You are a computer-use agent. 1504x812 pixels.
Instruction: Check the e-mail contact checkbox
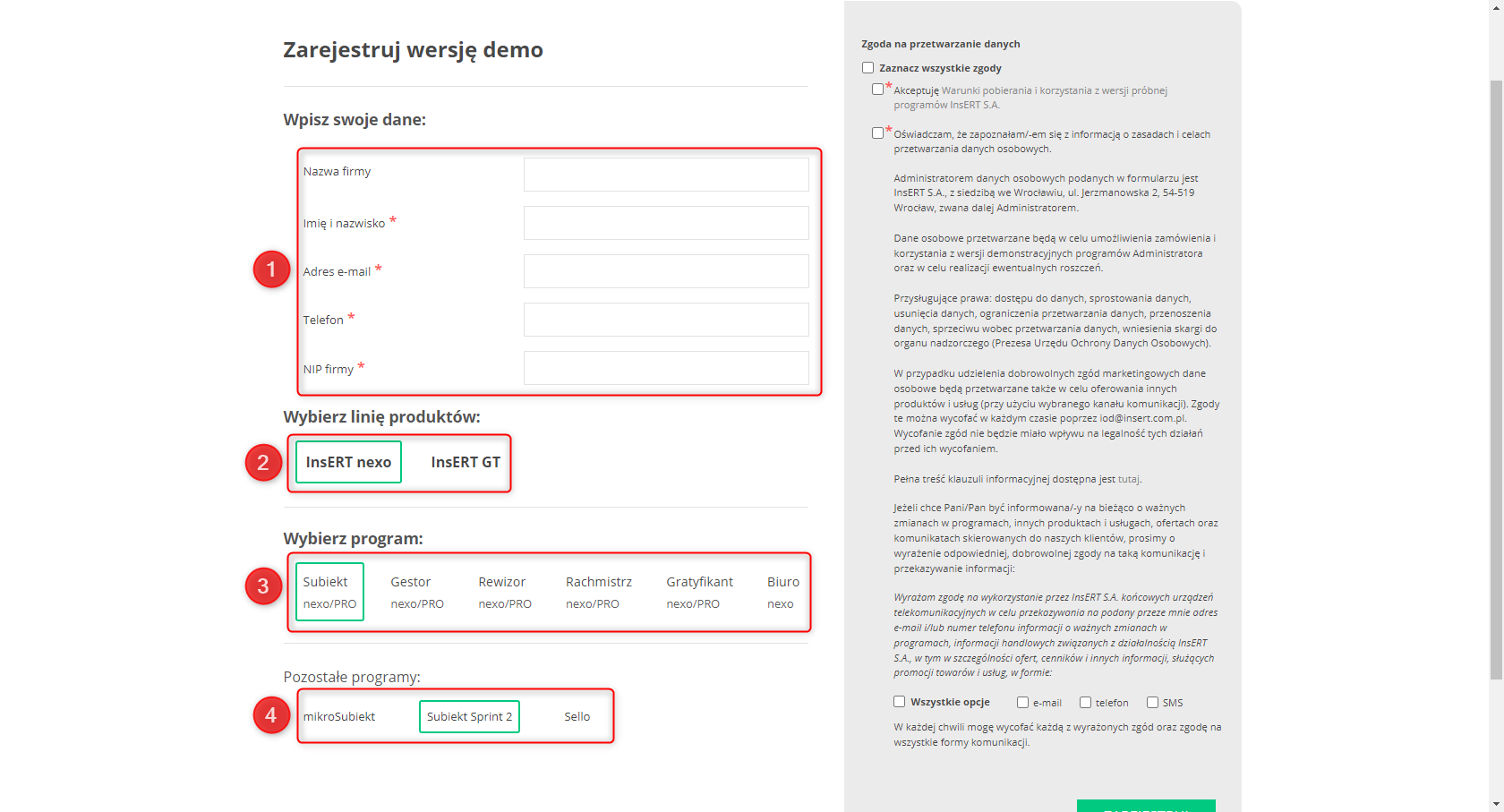click(x=1022, y=703)
